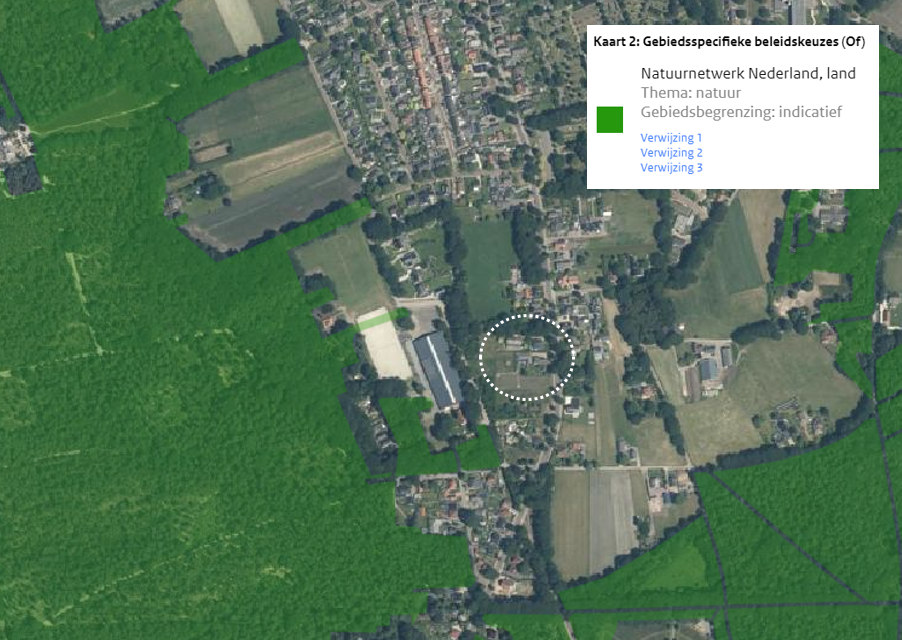Click the 'Thema: natuur' text
Screen dimensions: 902x640
coord(690,93)
